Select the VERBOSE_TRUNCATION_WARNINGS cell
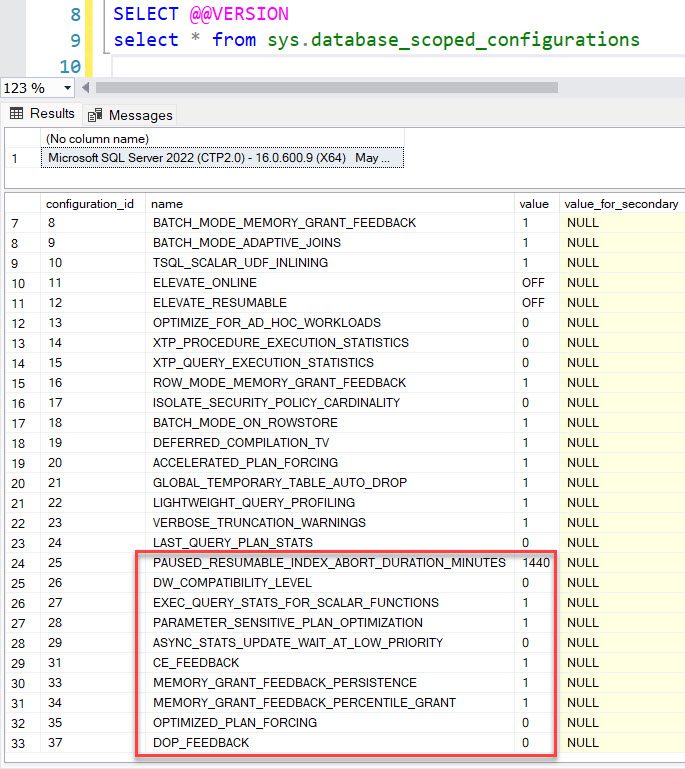This screenshot has width=685, height=769. click(330, 523)
